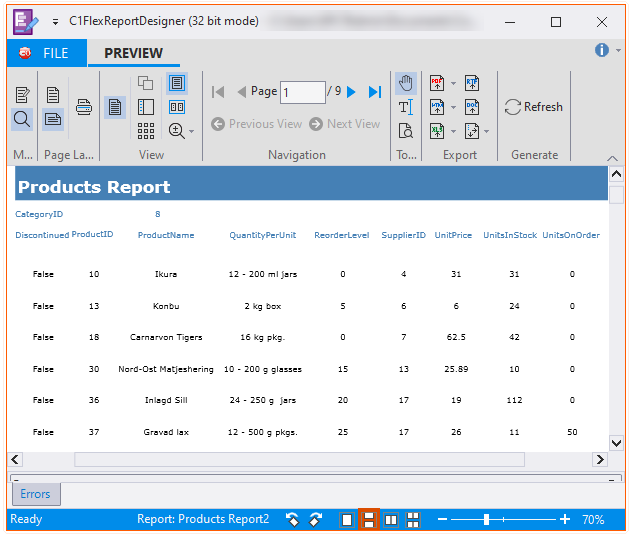
Task: Click the zoom slider in status bar
Action: 486,520
